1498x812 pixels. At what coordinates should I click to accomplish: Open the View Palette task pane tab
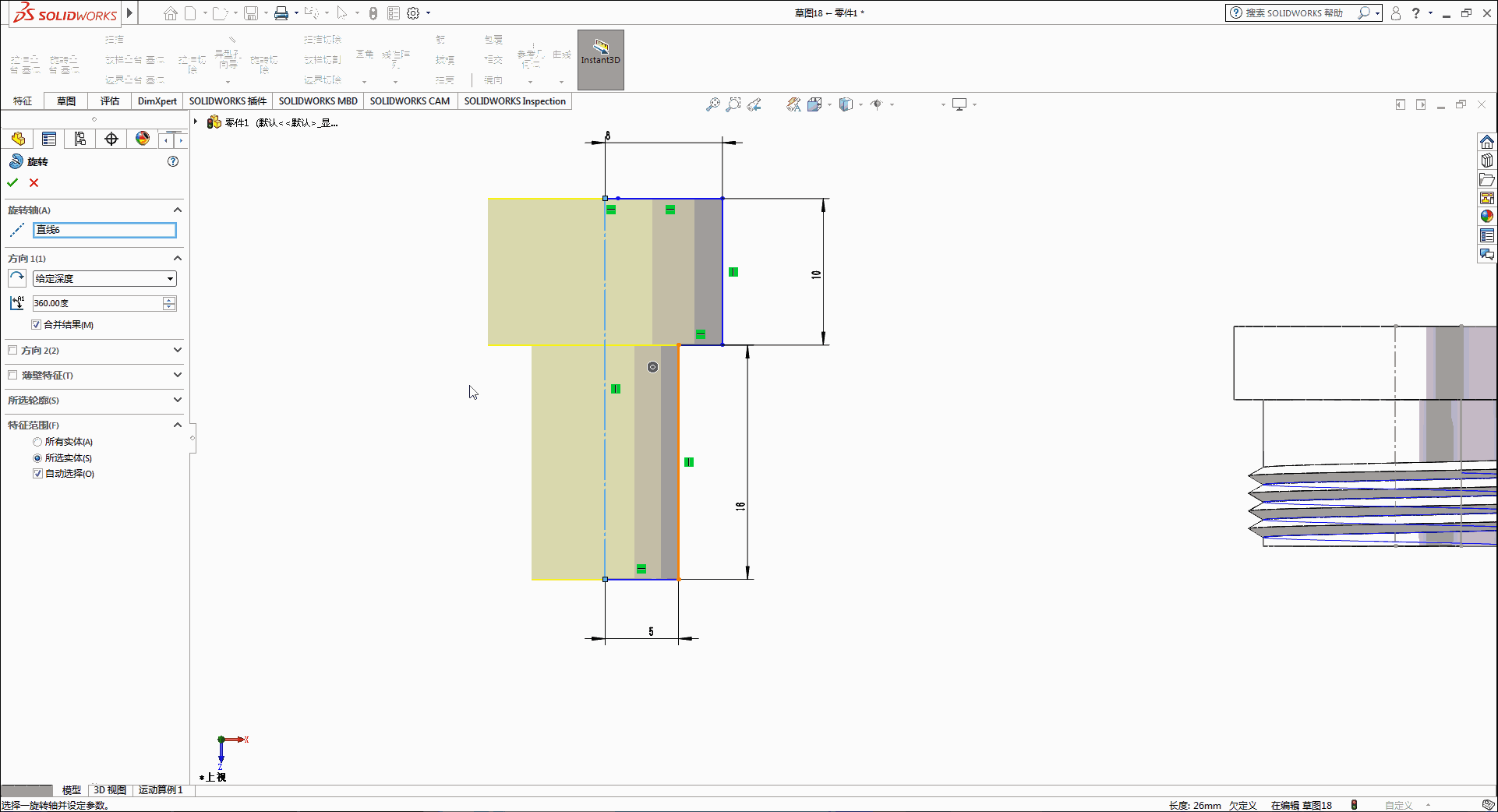click(x=1487, y=198)
